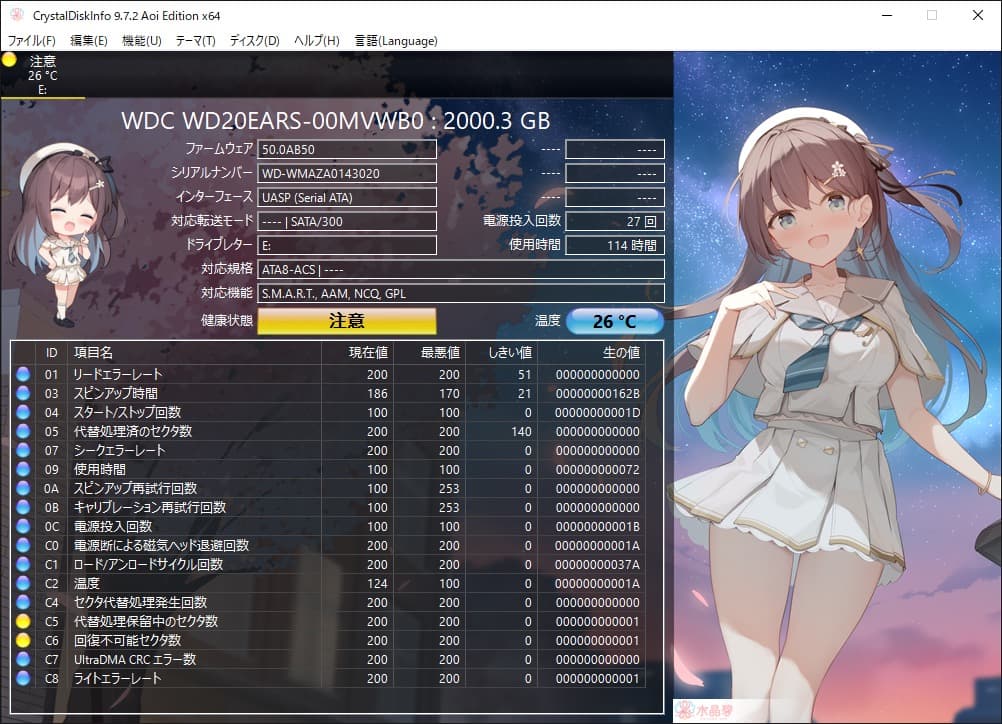Screen dimensions: 1002x724
Task: Select the ライトエラーレート row name
Action: [x=118, y=678]
